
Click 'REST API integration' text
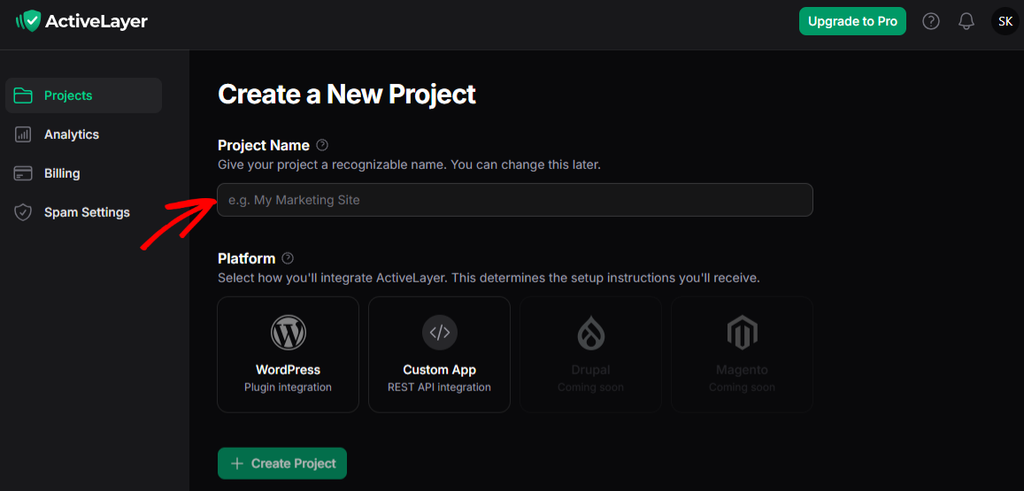click(440, 387)
